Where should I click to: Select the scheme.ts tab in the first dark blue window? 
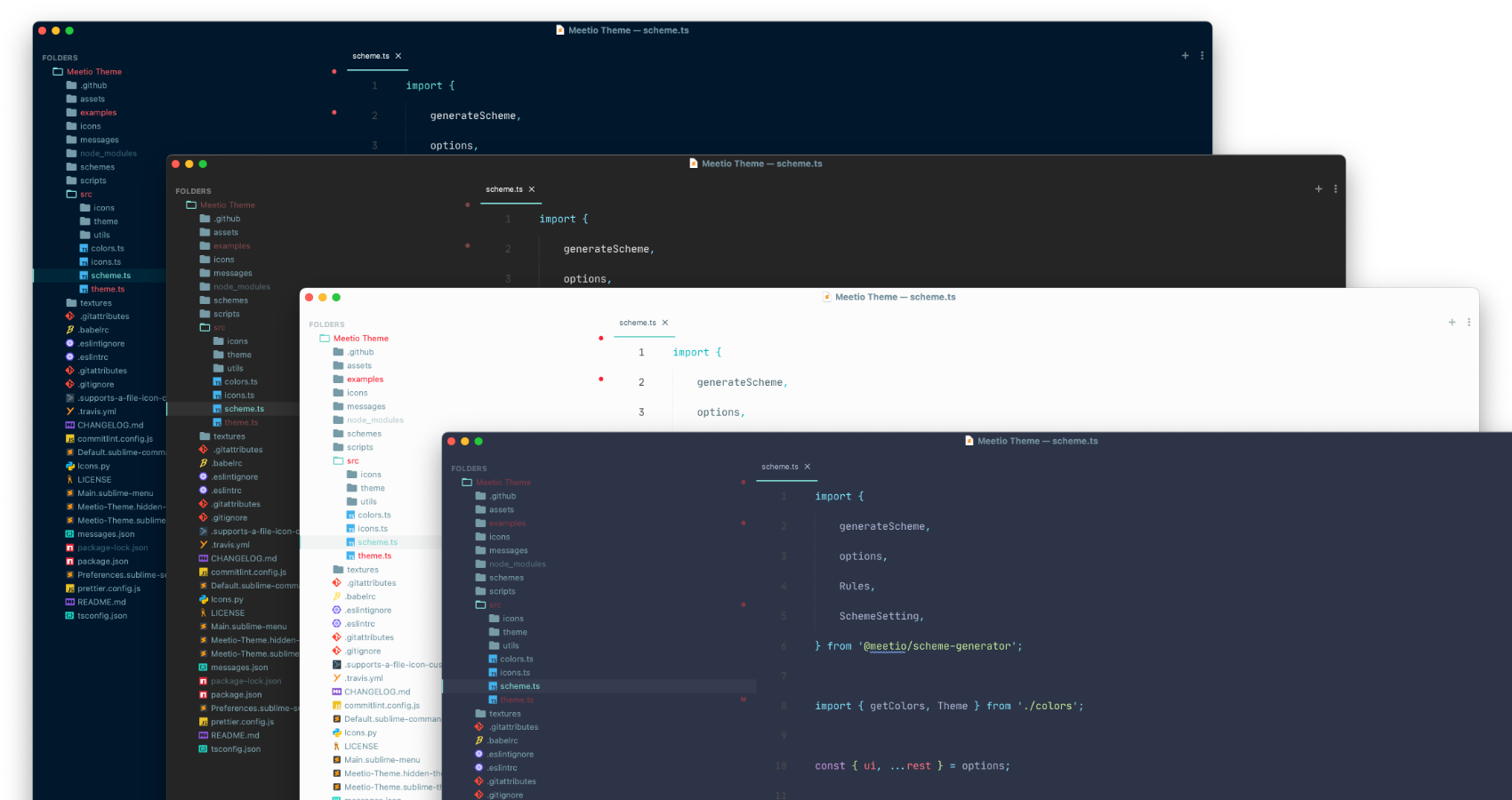[x=371, y=56]
